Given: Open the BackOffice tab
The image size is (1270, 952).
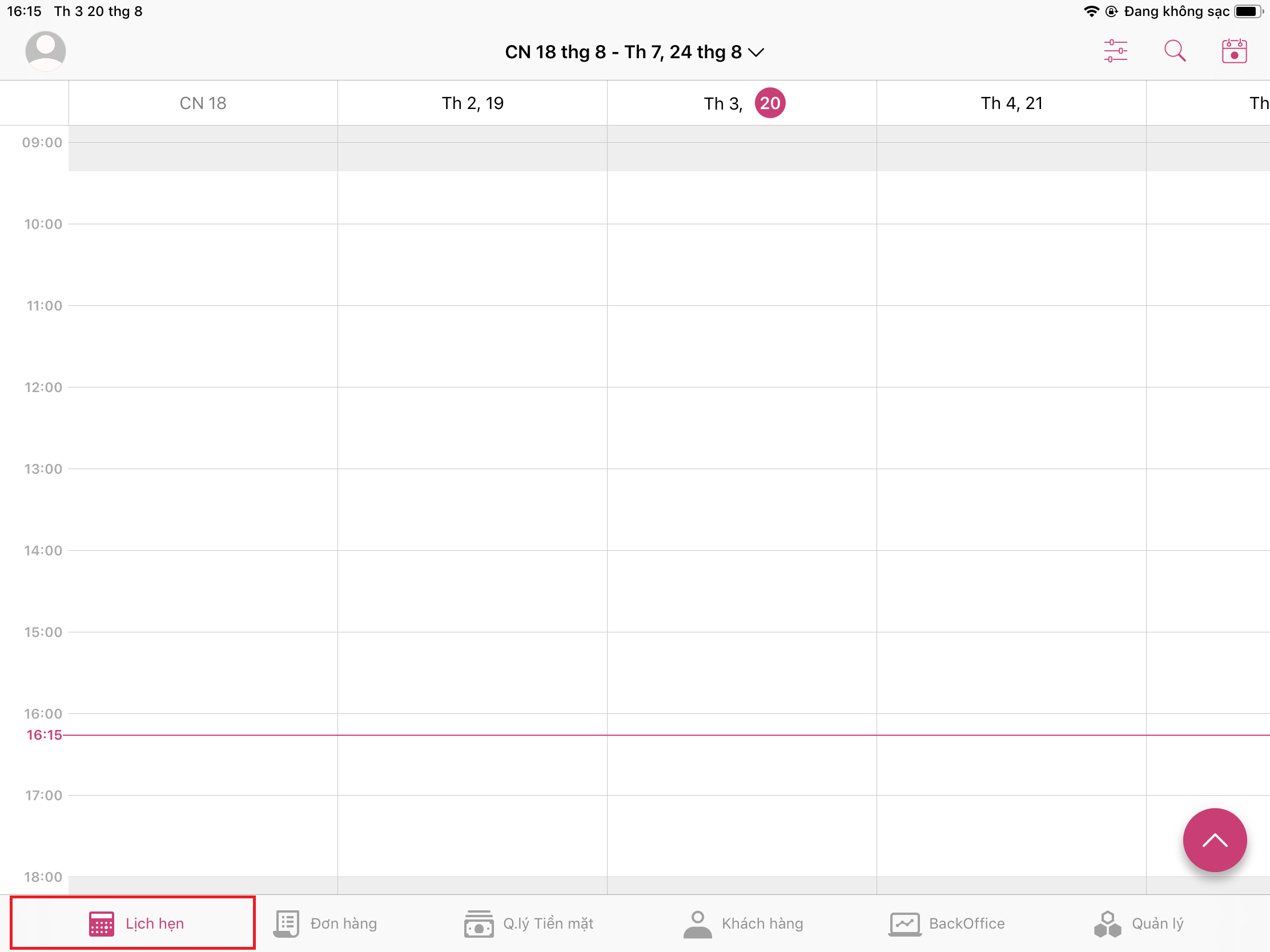Looking at the screenshot, I should (947, 923).
